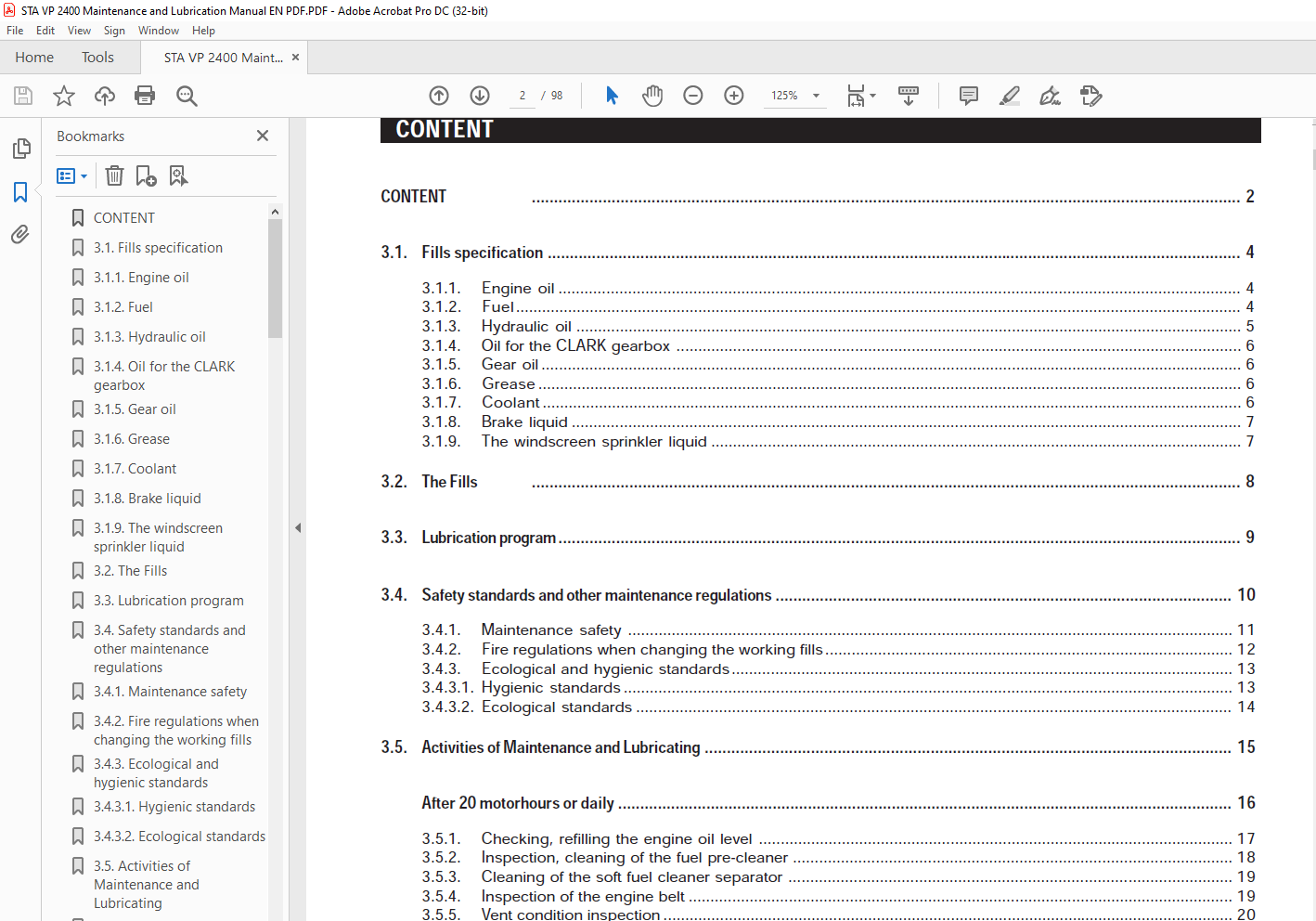Click the Print file icon

coord(145,96)
